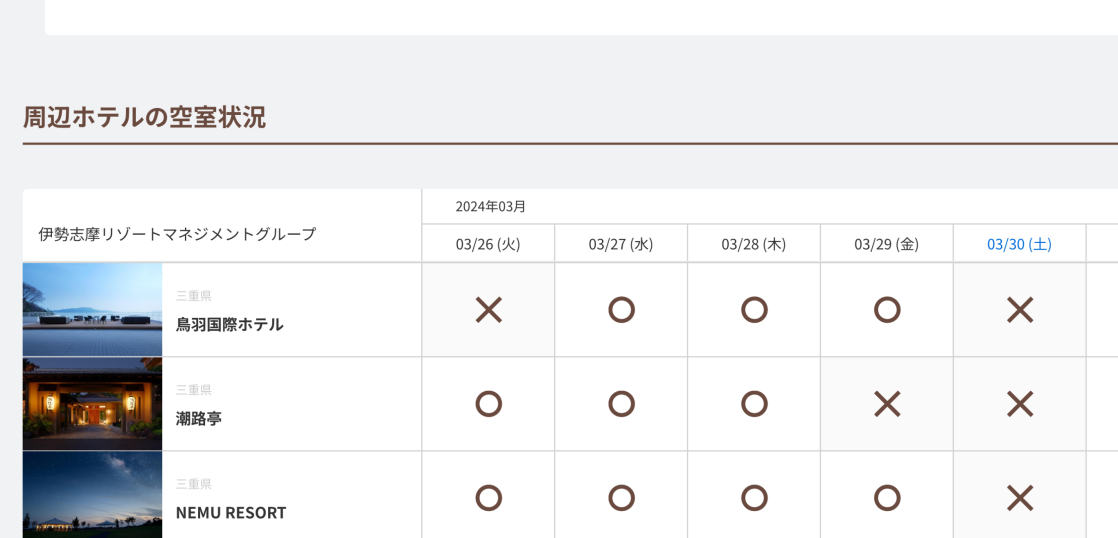
Task: Open the NEMU RESORT hotel name link
Action: coord(231,512)
